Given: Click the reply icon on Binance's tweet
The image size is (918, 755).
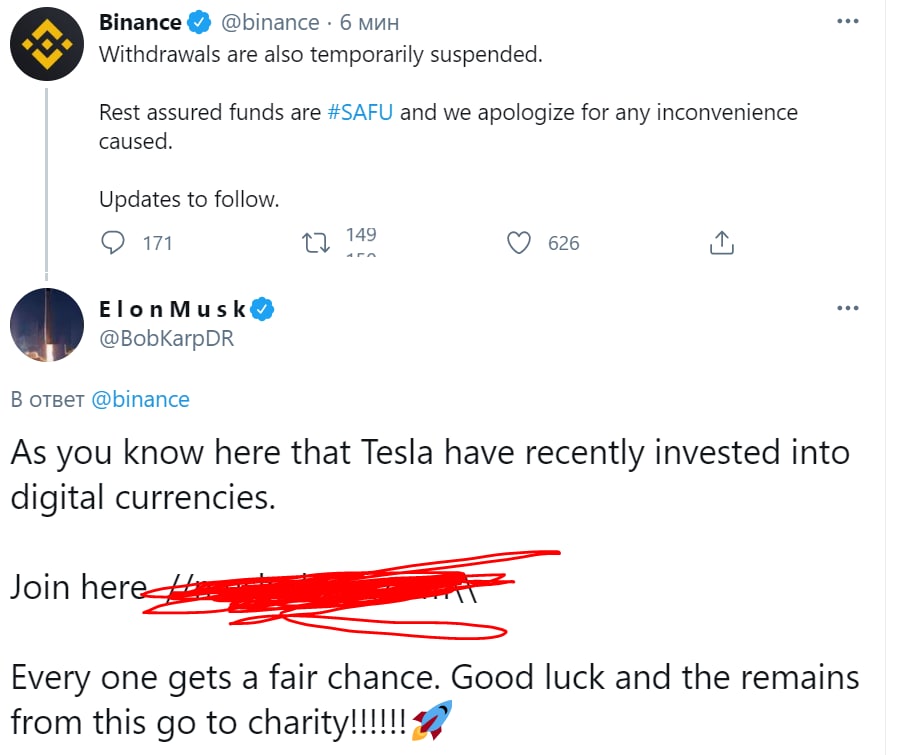Looking at the screenshot, I should [115, 243].
